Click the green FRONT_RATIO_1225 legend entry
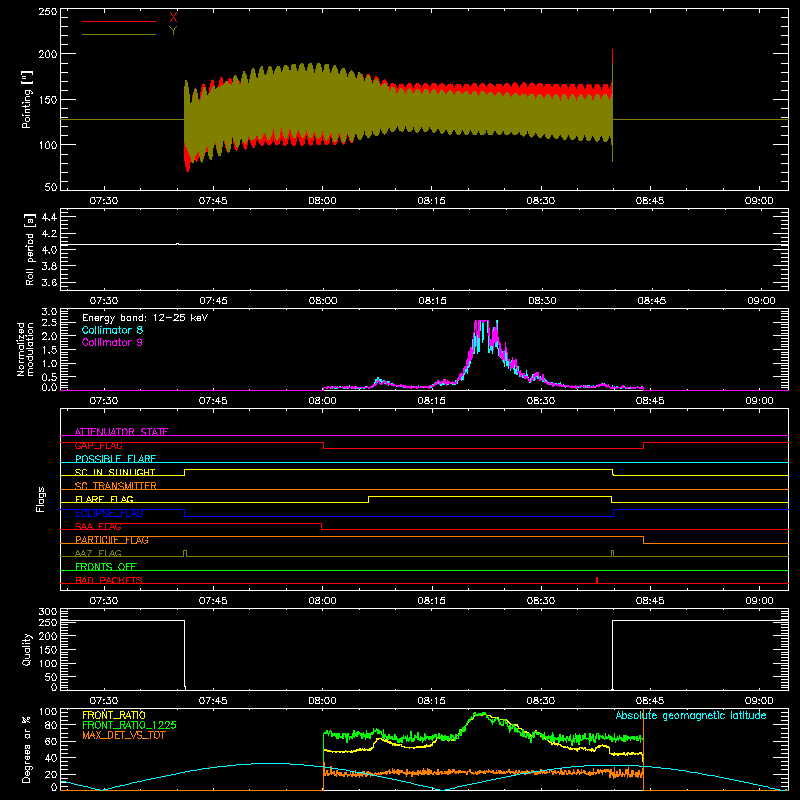The width and height of the screenshot is (800, 800). coord(129,725)
